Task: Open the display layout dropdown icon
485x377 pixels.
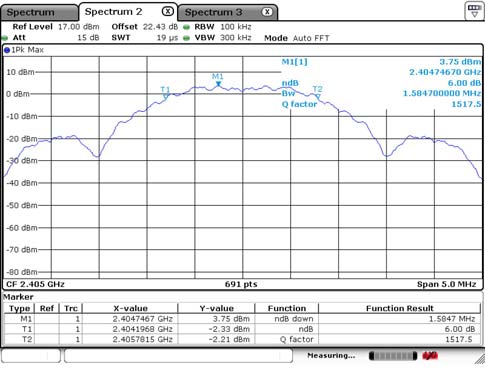Action: pos(474,11)
